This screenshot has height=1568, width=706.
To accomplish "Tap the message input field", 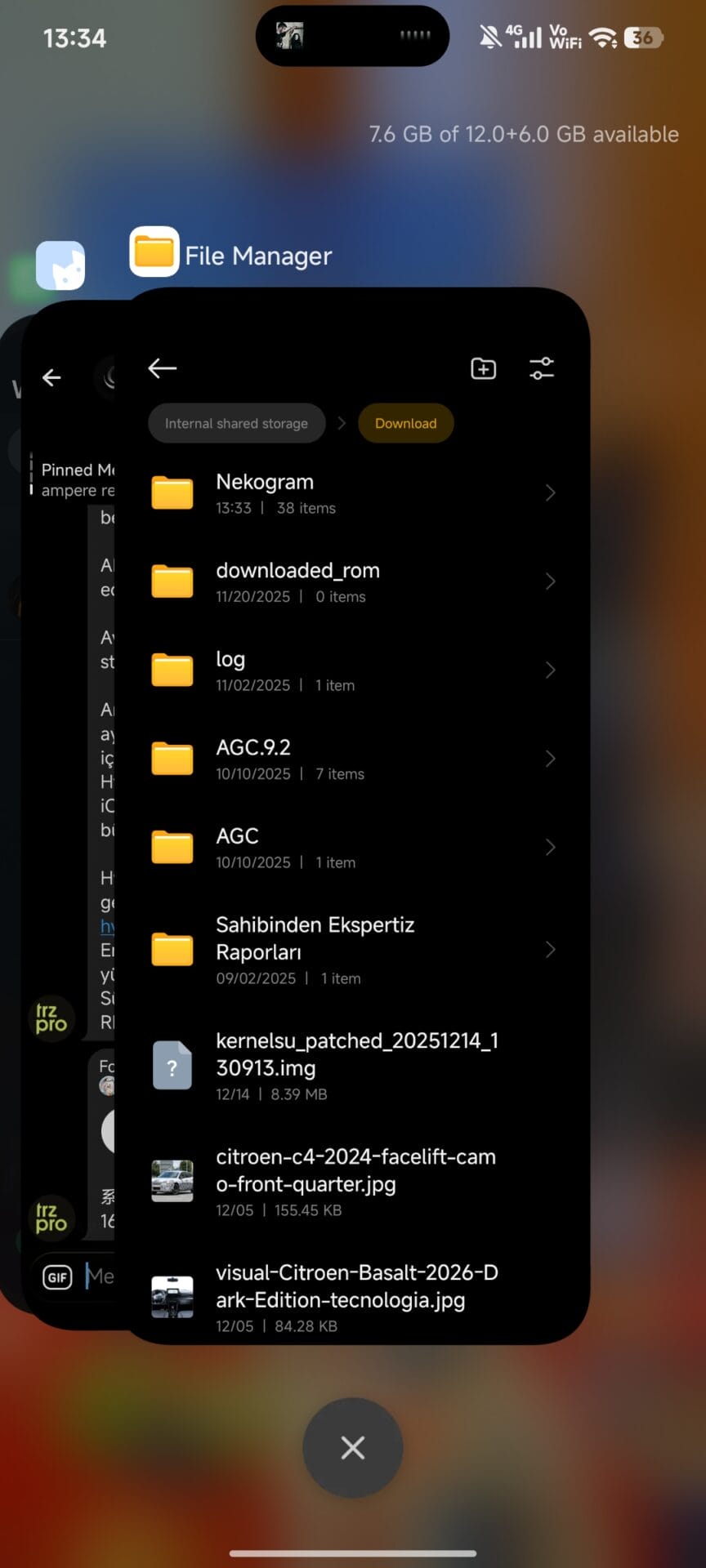I will point(100,1276).
